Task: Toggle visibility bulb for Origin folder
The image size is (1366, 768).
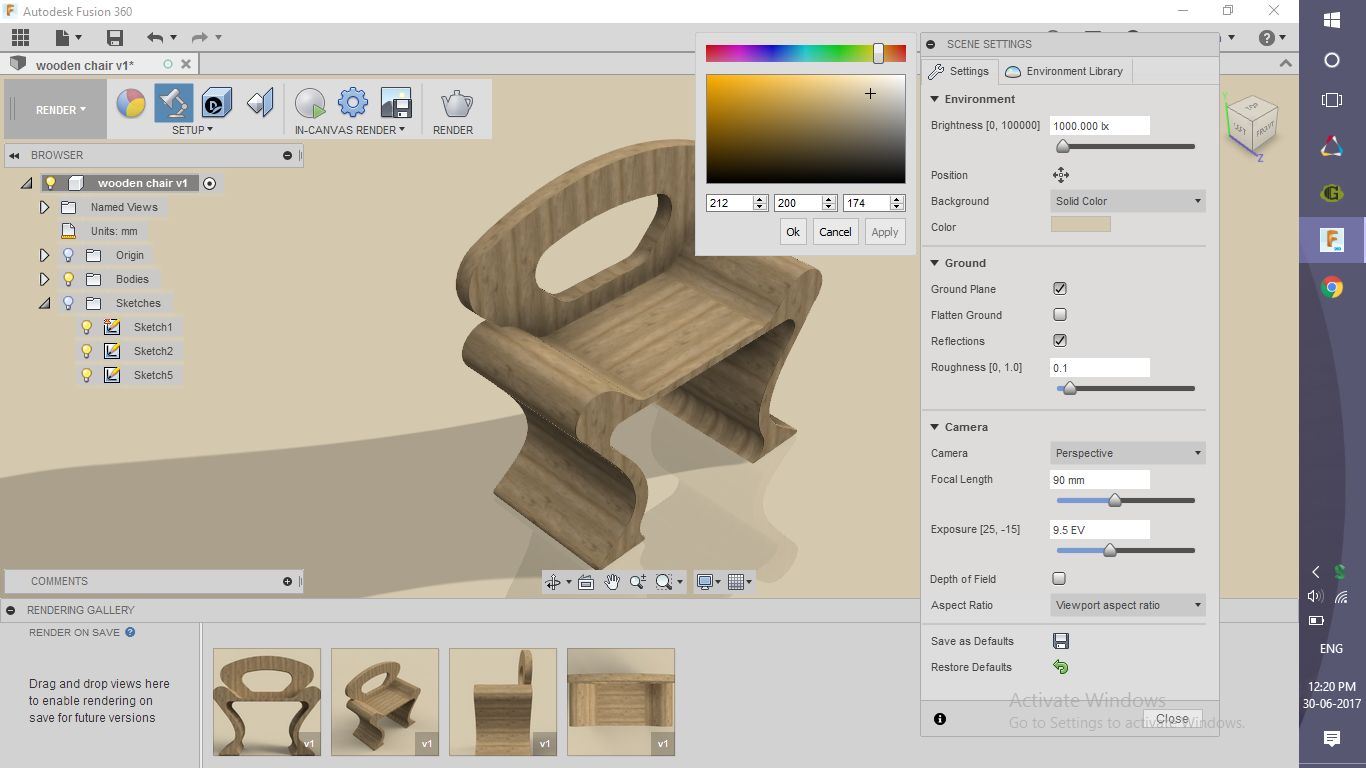Action: click(x=68, y=255)
